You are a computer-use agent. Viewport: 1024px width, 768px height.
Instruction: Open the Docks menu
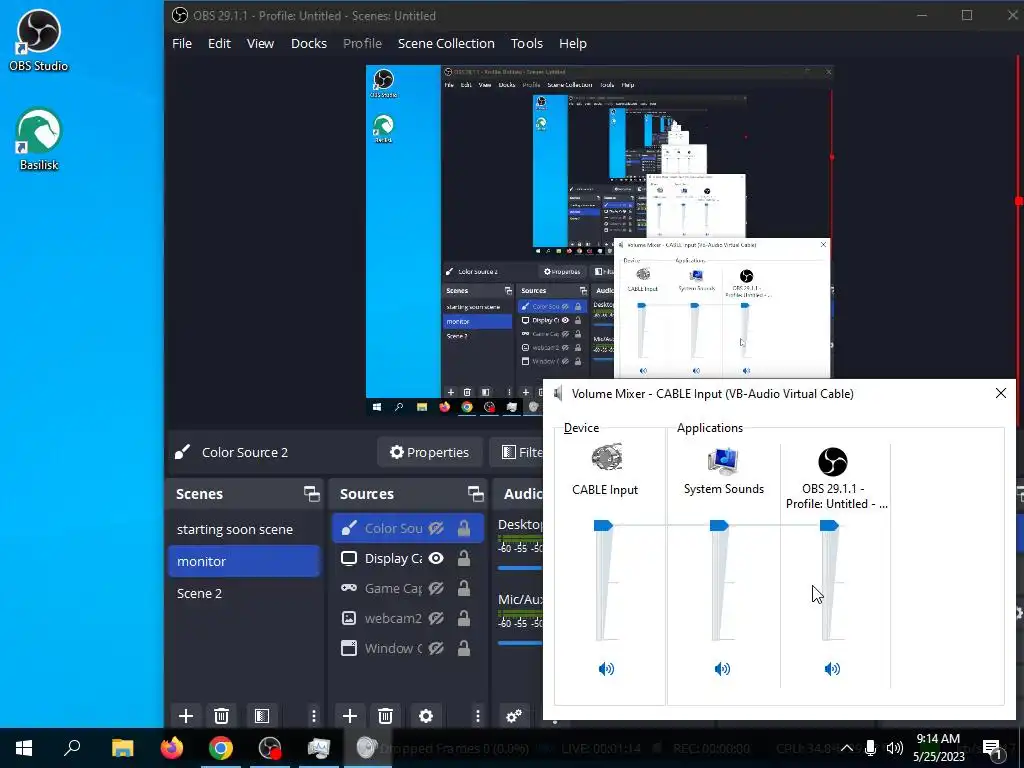tap(308, 44)
